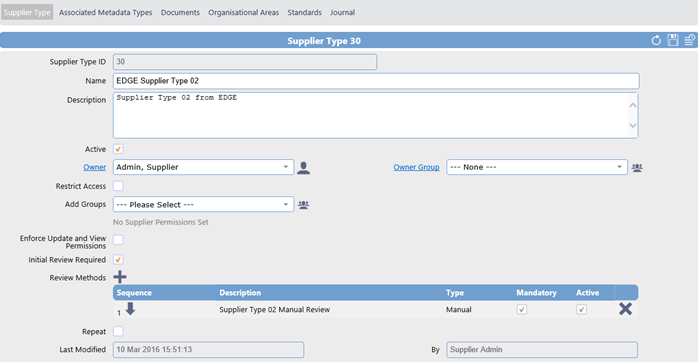This screenshot has width=698, height=362.
Task: Move review sequence 1 down with the arrow
Action: tap(130, 309)
